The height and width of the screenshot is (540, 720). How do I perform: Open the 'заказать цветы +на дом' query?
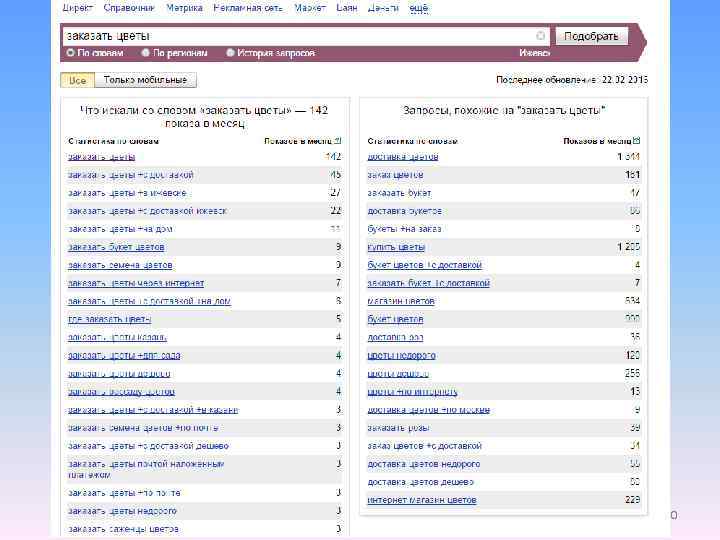[x=120, y=229]
